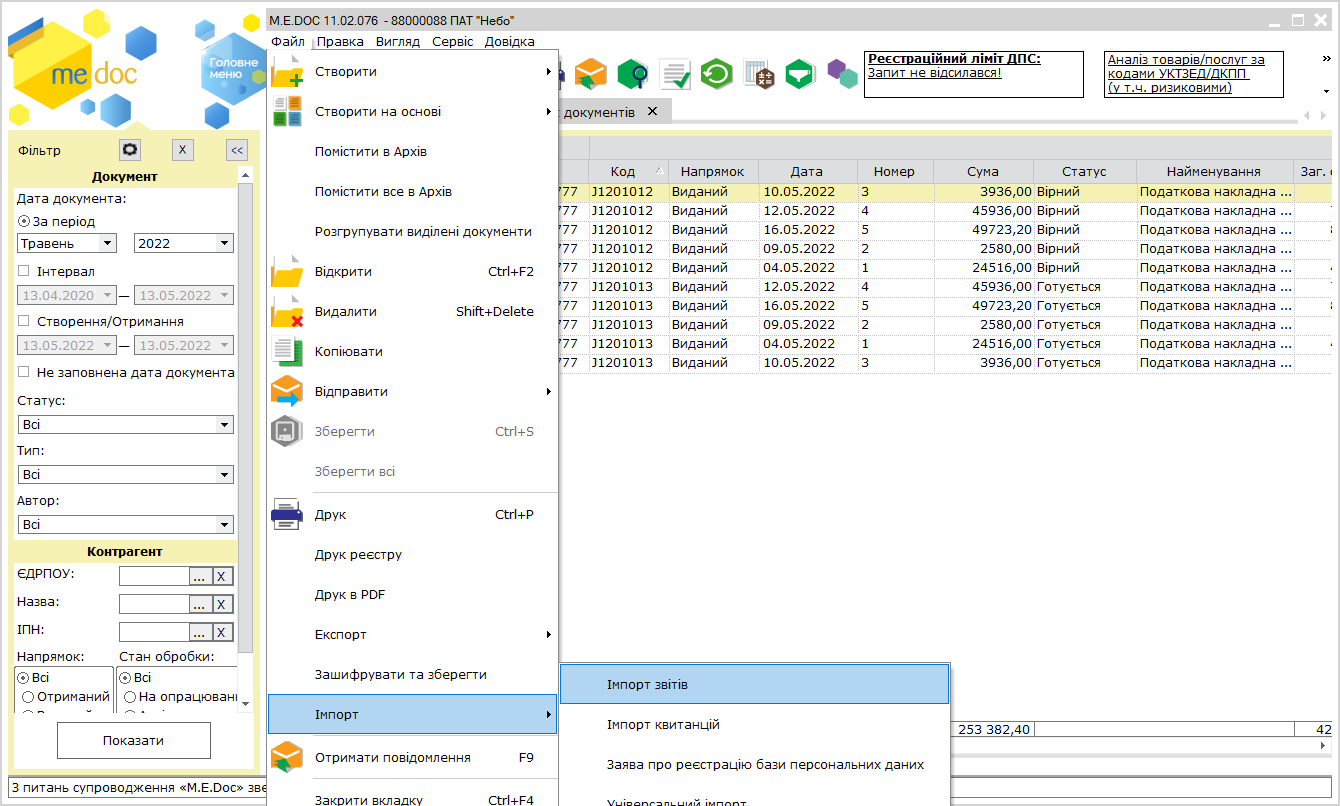
Task: Open the Аналіз товарів/послуг link
Action: pyautogui.click(x=1186, y=74)
